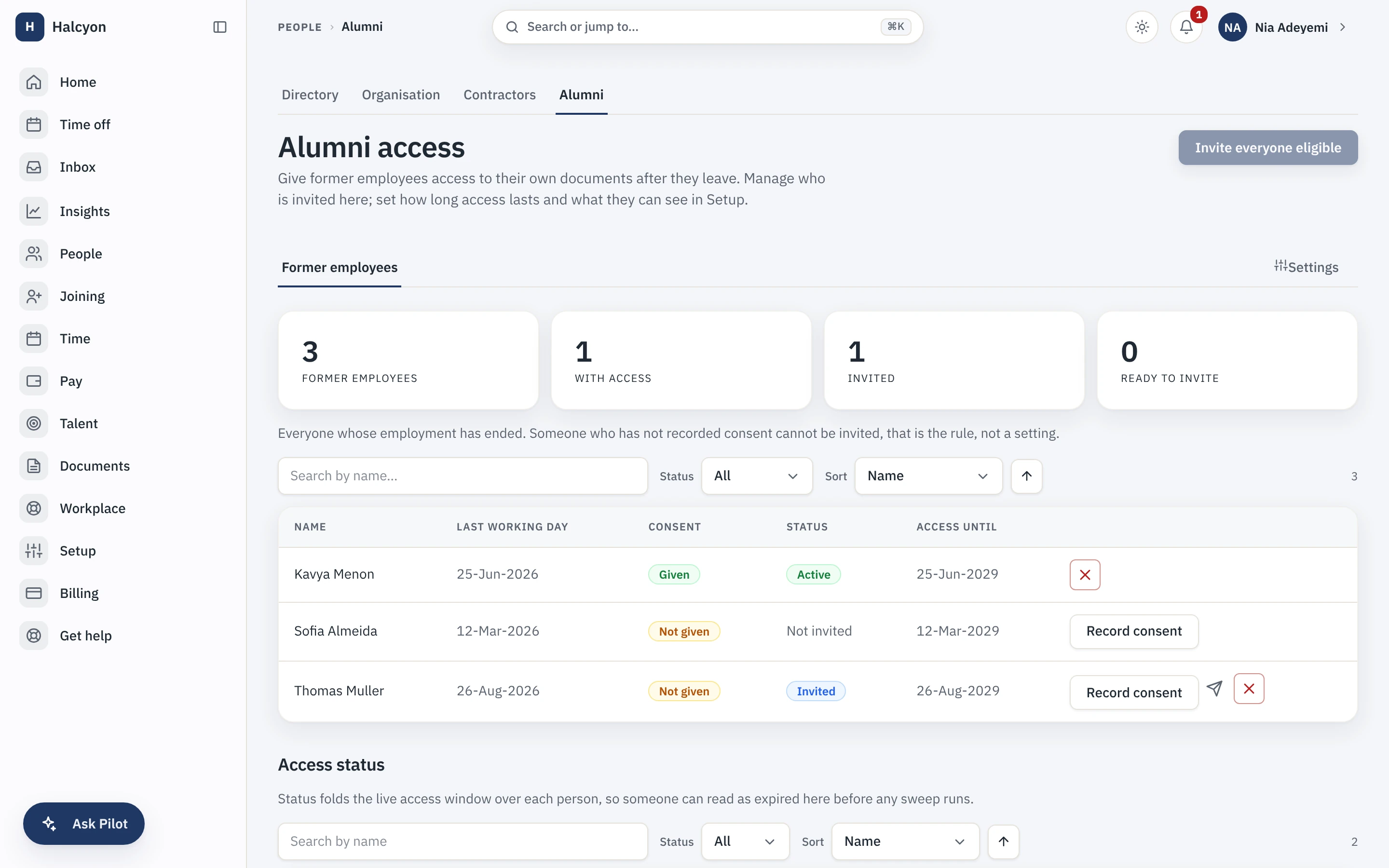Open Home from the sidebar

[123, 82]
